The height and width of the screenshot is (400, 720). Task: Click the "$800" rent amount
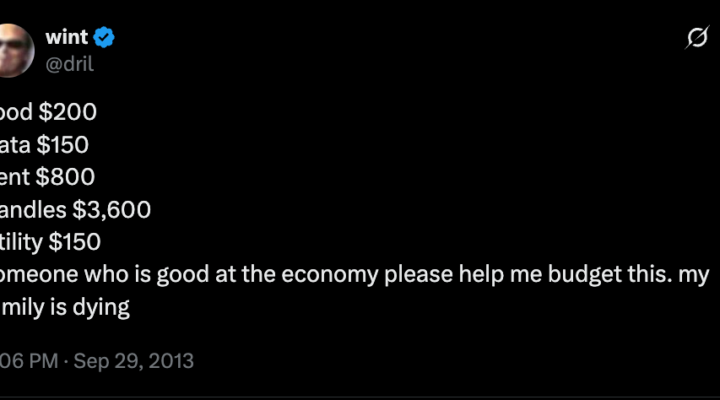tap(65, 177)
